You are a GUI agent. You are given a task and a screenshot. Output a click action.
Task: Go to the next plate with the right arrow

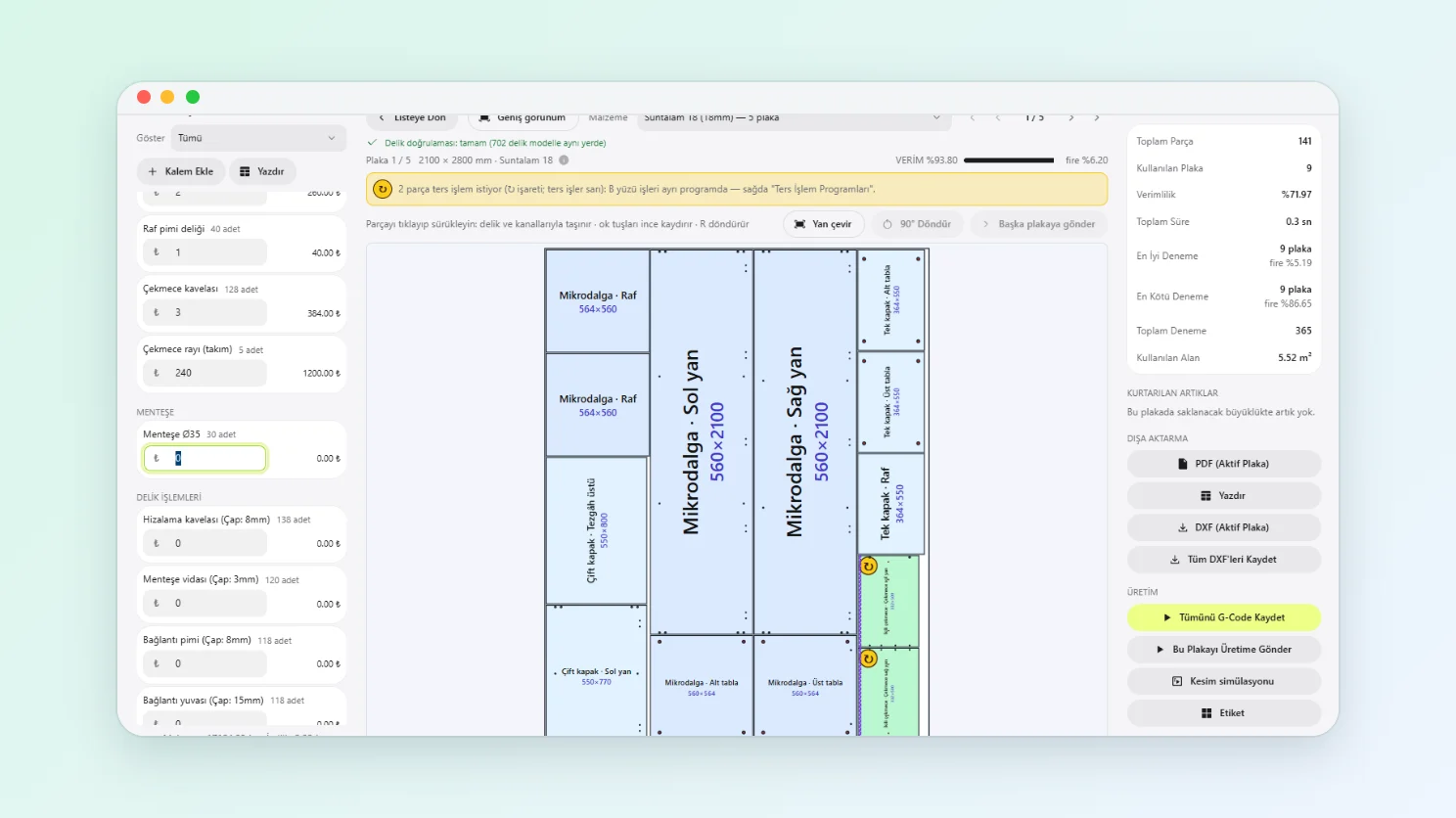tap(1071, 117)
